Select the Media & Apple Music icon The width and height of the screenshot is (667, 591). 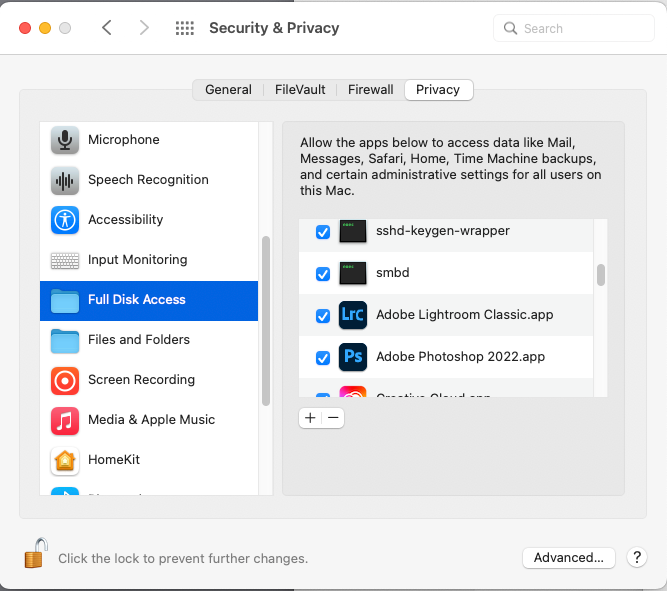click(x=65, y=420)
